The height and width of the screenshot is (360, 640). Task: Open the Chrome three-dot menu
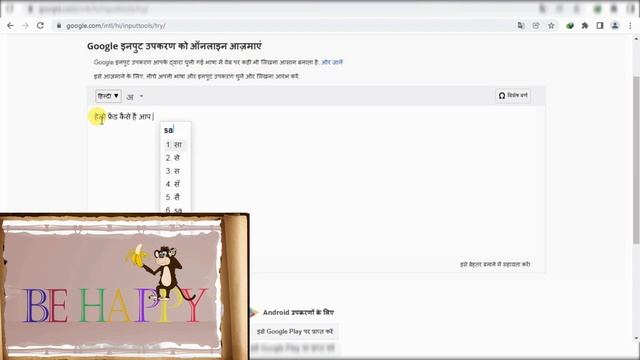tap(630, 26)
